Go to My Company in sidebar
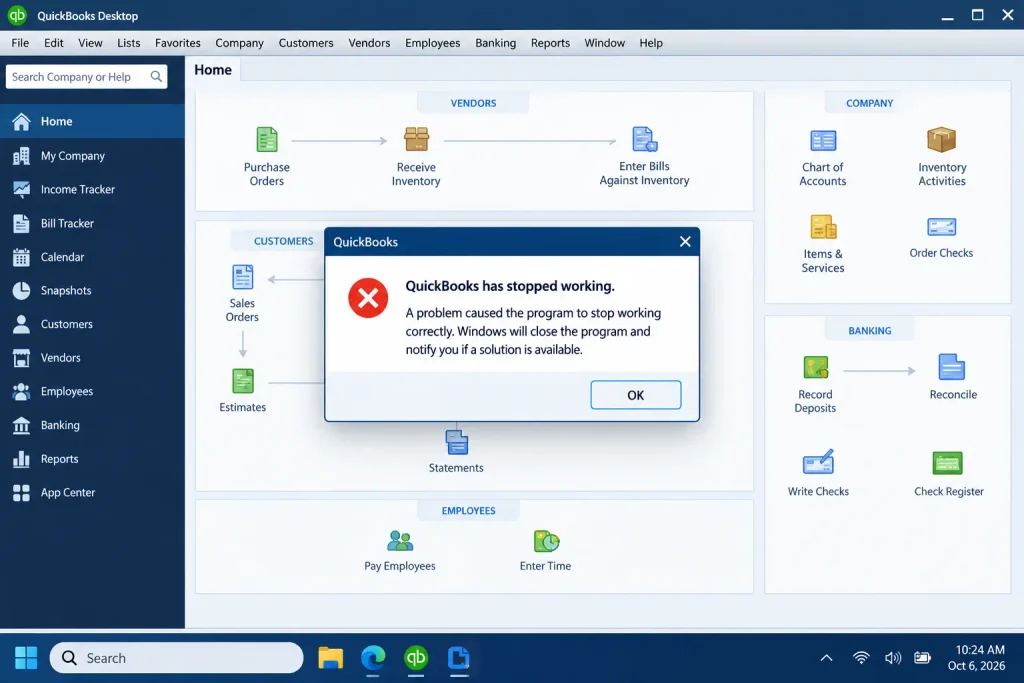 click(92, 155)
